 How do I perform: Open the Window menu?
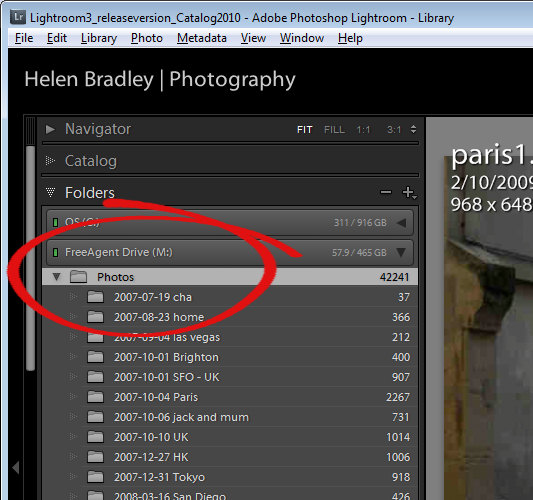[x=302, y=38]
